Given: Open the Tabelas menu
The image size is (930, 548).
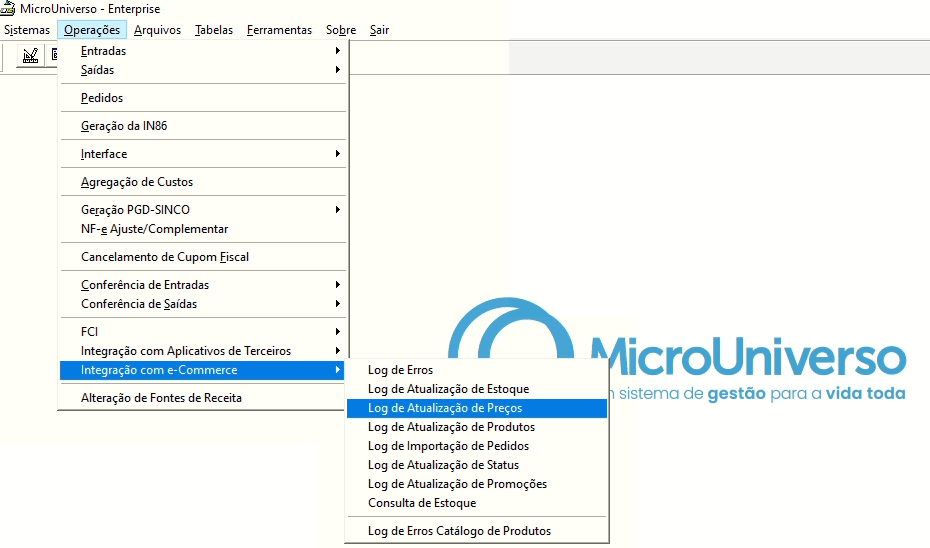Looking at the screenshot, I should 214,30.
